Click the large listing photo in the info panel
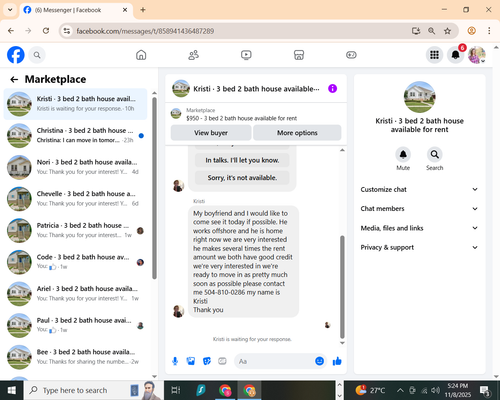500x400 pixels. 419,97
